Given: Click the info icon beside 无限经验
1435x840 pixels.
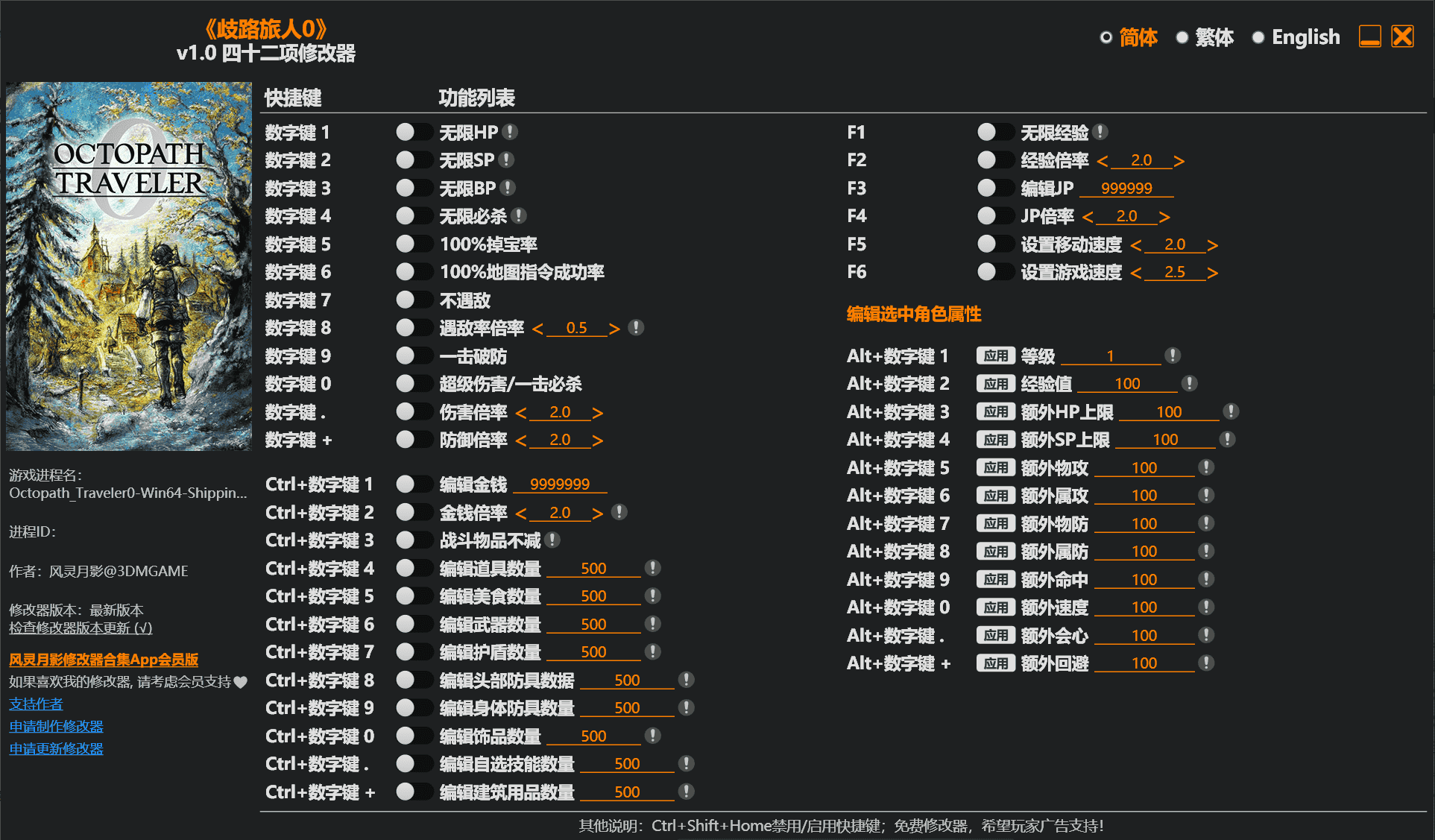Looking at the screenshot, I should pyautogui.click(x=1100, y=132).
